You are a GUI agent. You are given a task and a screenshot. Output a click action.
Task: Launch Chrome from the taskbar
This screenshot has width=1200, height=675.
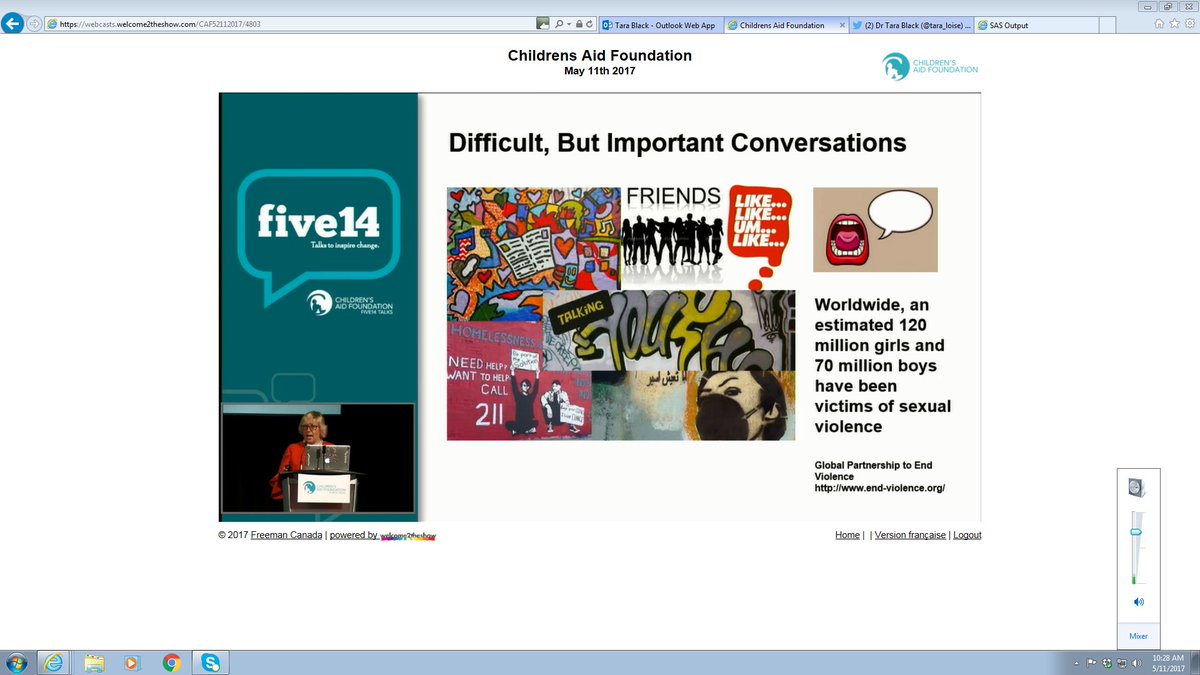(x=170, y=661)
